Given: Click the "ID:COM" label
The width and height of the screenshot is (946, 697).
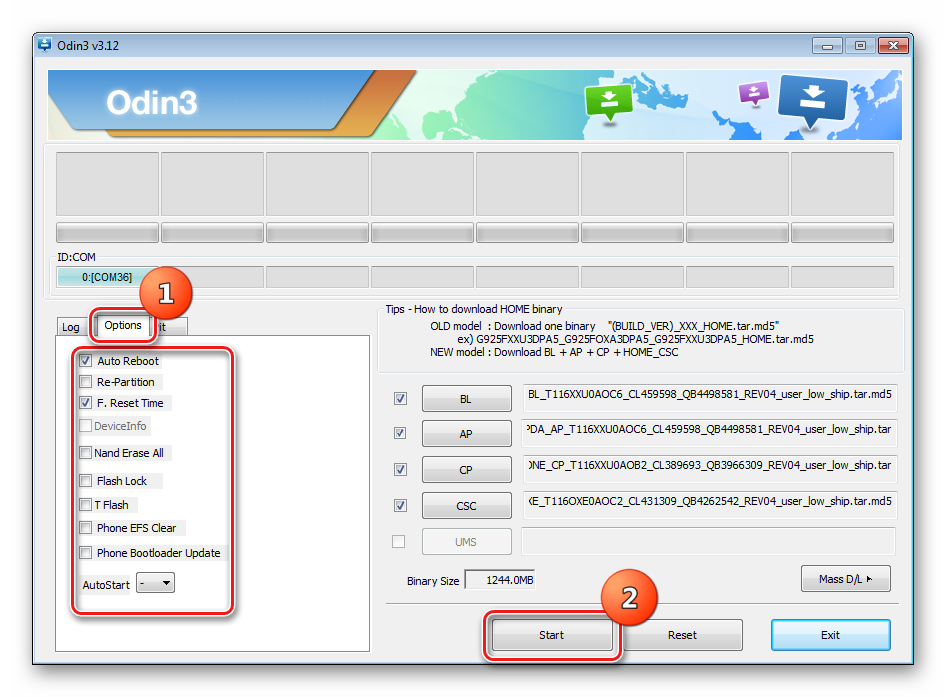Looking at the screenshot, I should coord(77,257).
